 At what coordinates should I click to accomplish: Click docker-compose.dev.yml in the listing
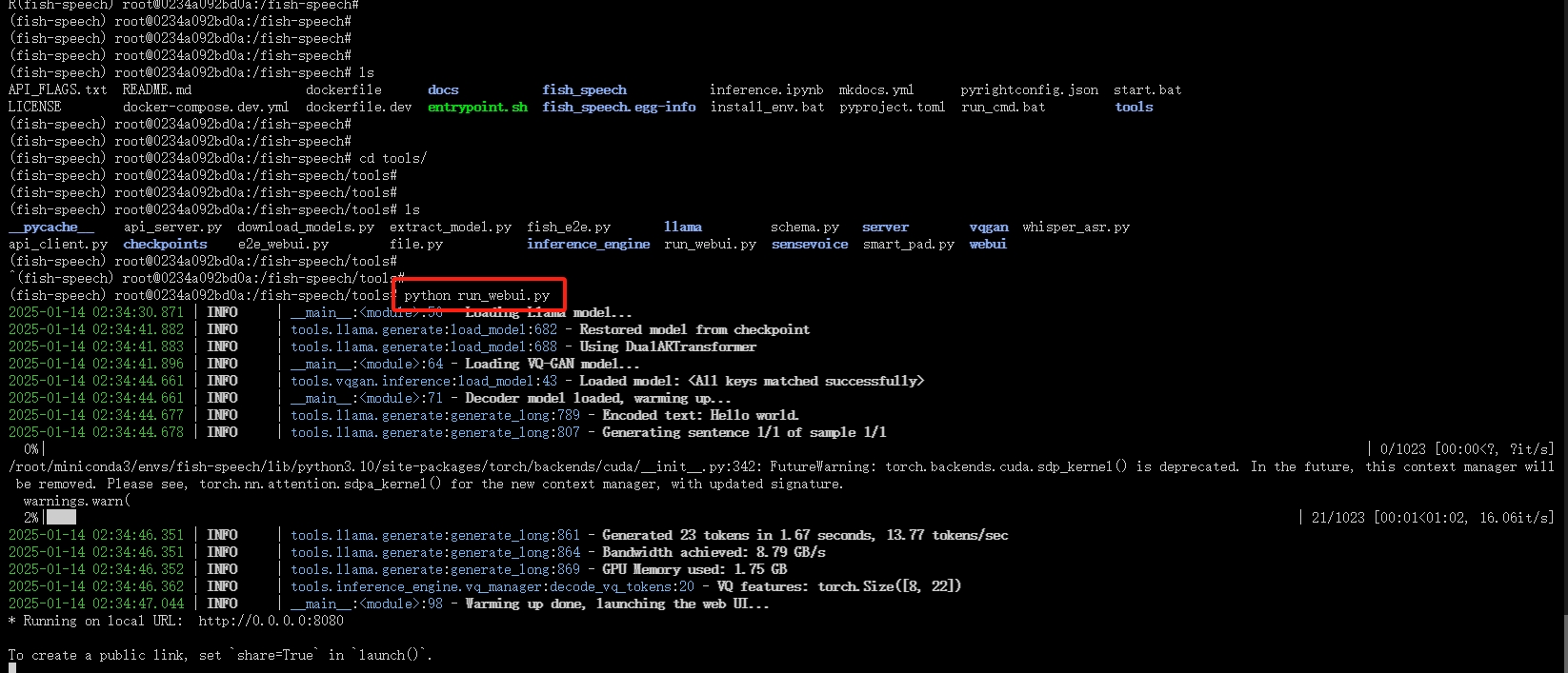click(206, 107)
